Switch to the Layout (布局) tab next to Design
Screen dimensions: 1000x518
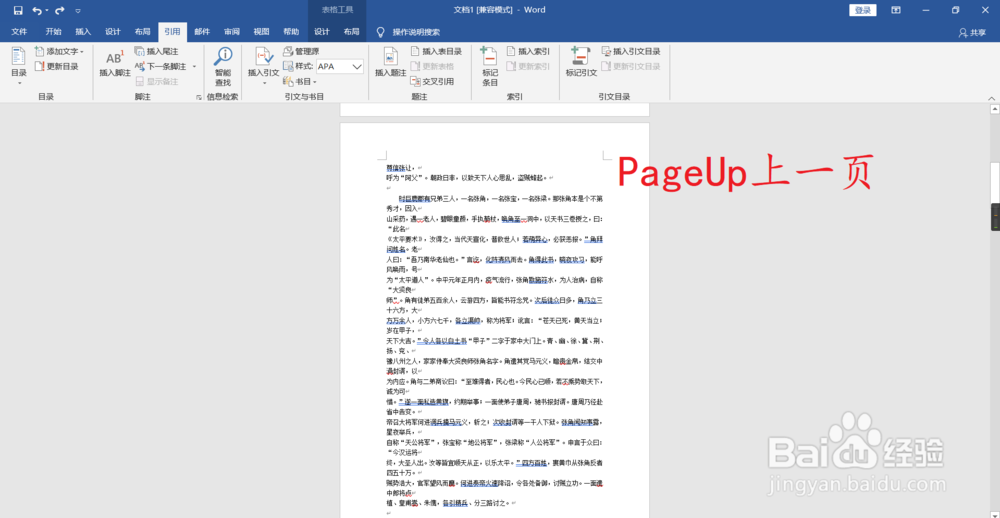tap(143, 32)
